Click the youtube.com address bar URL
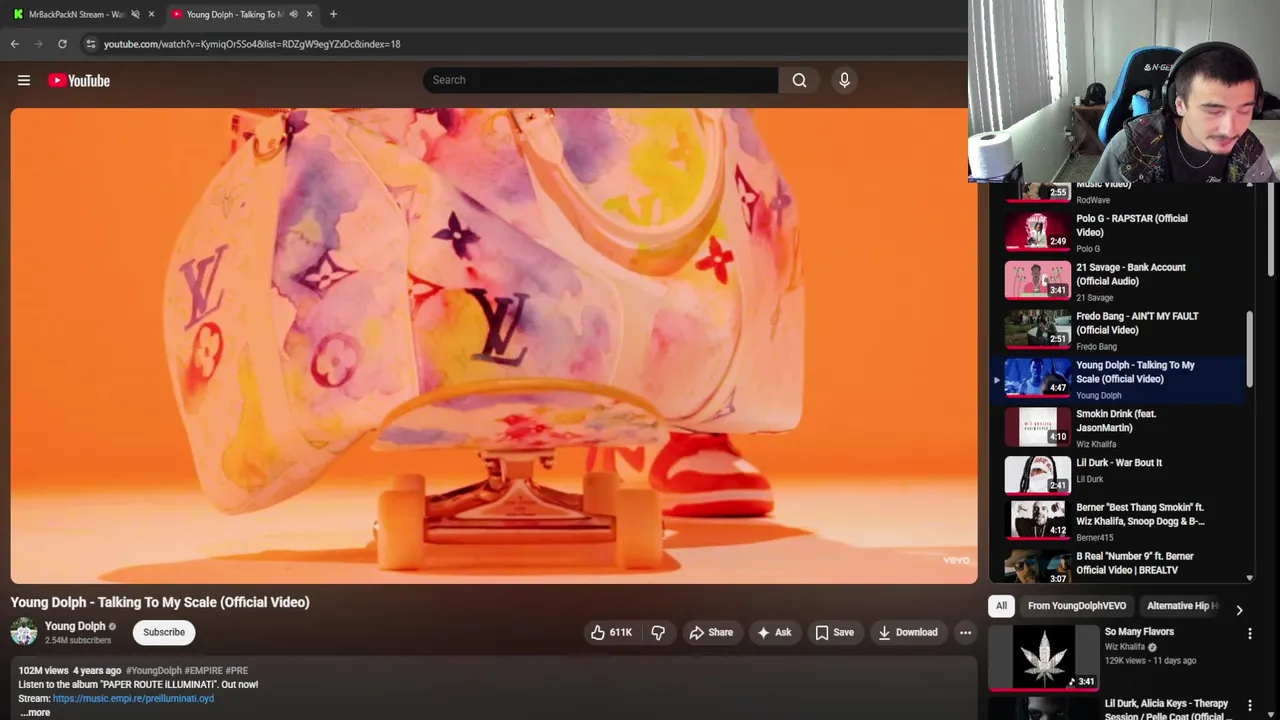This screenshot has height=720, width=1280. (x=252, y=44)
